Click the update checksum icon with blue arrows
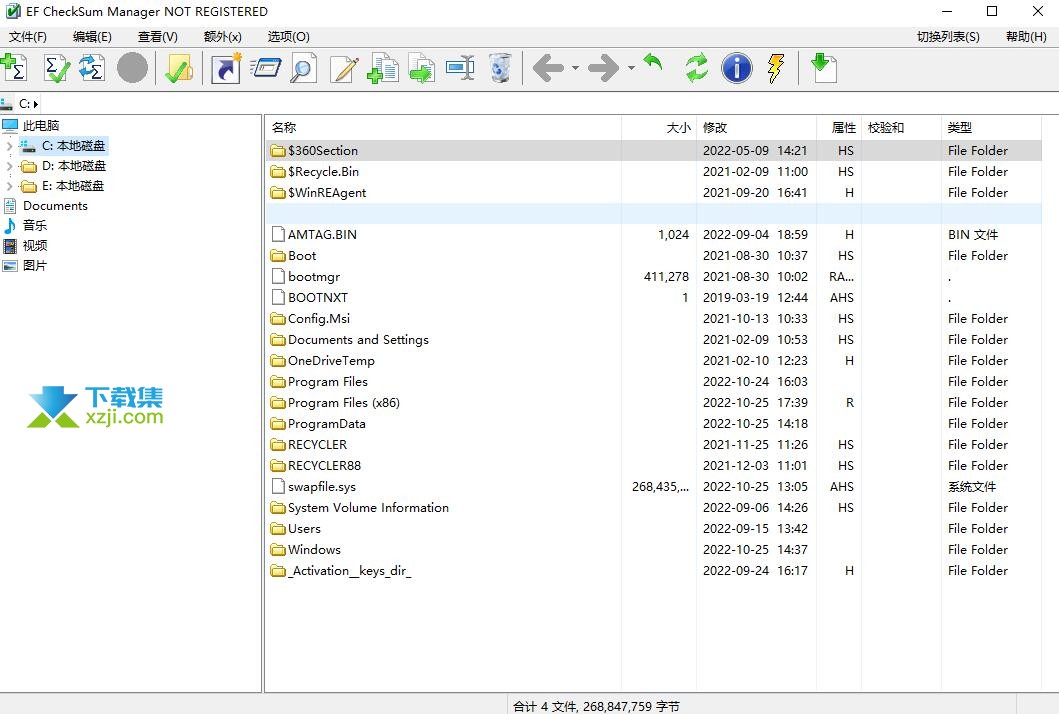 click(92, 68)
